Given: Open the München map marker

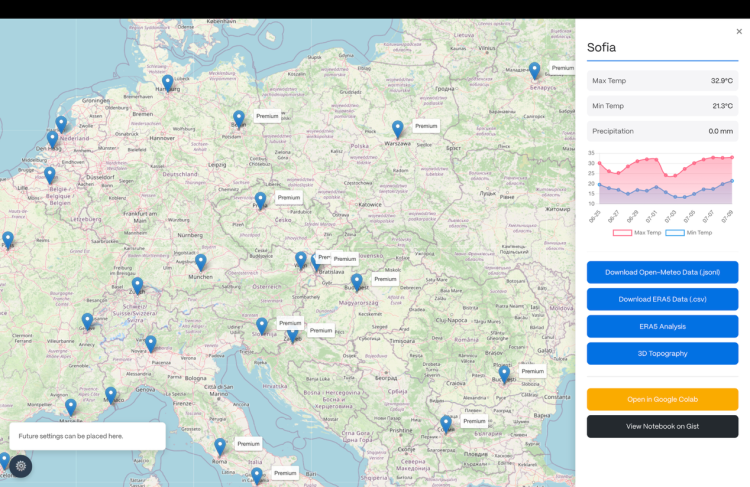Looking at the screenshot, I should [201, 263].
